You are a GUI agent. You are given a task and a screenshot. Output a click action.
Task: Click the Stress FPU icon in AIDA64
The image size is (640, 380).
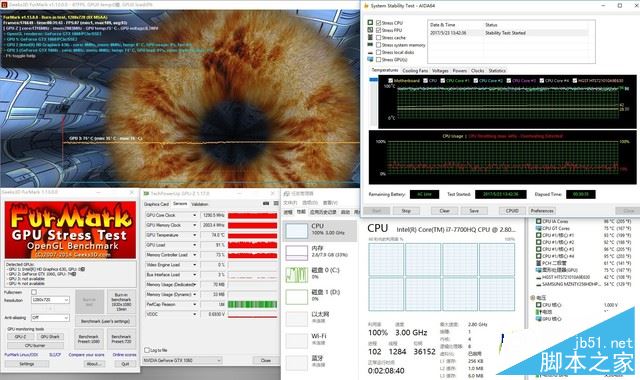coord(370,30)
